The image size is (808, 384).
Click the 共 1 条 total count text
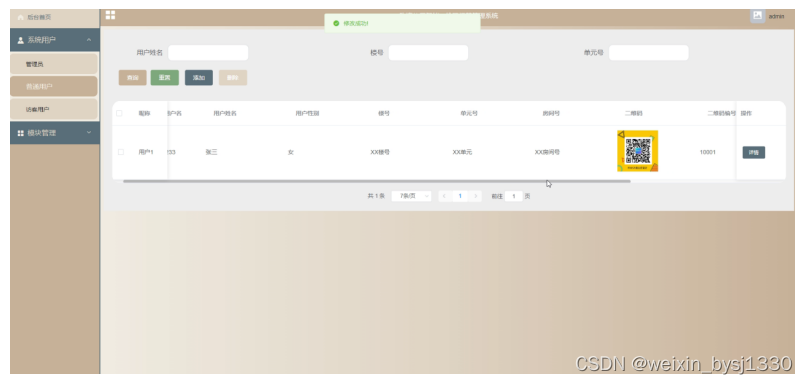tap(376, 196)
